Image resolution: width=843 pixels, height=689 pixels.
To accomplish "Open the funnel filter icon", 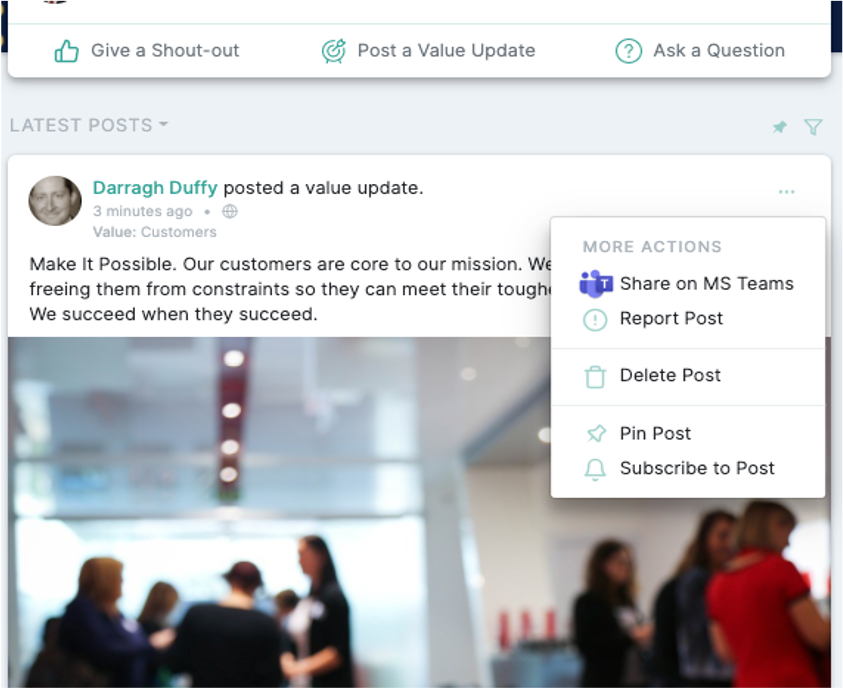I will 813,127.
